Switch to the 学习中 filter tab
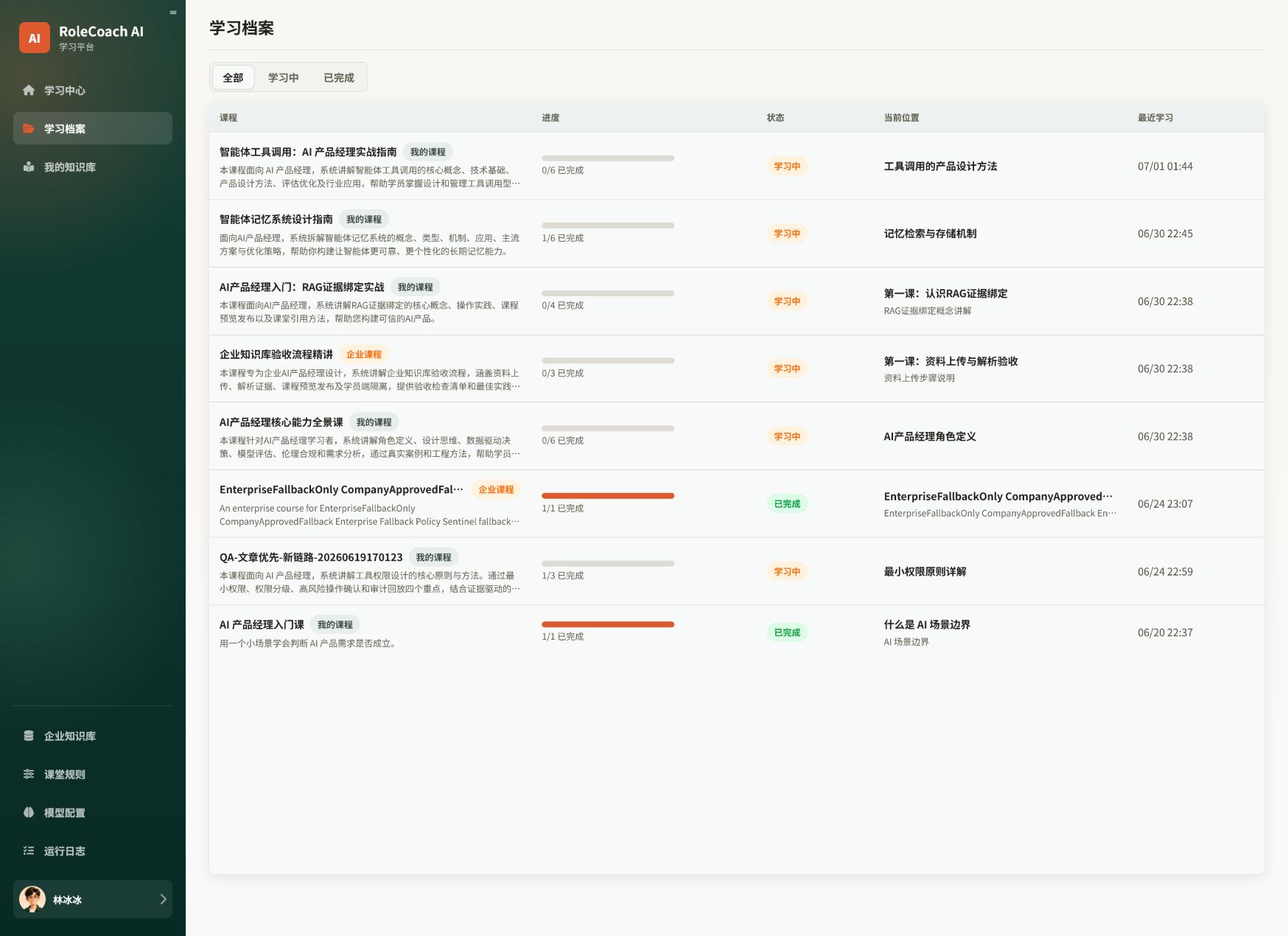 click(x=283, y=77)
